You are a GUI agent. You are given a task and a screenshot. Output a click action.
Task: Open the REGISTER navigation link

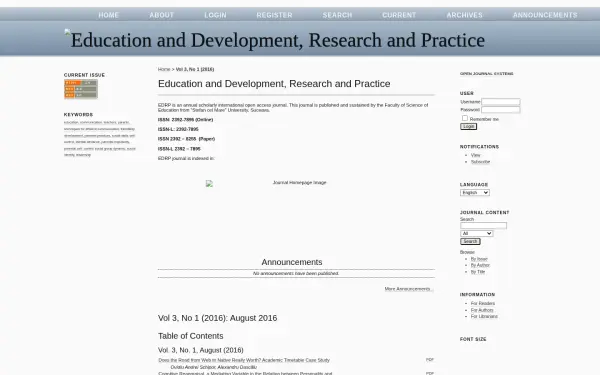pyautogui.click(x=274, y=15)
